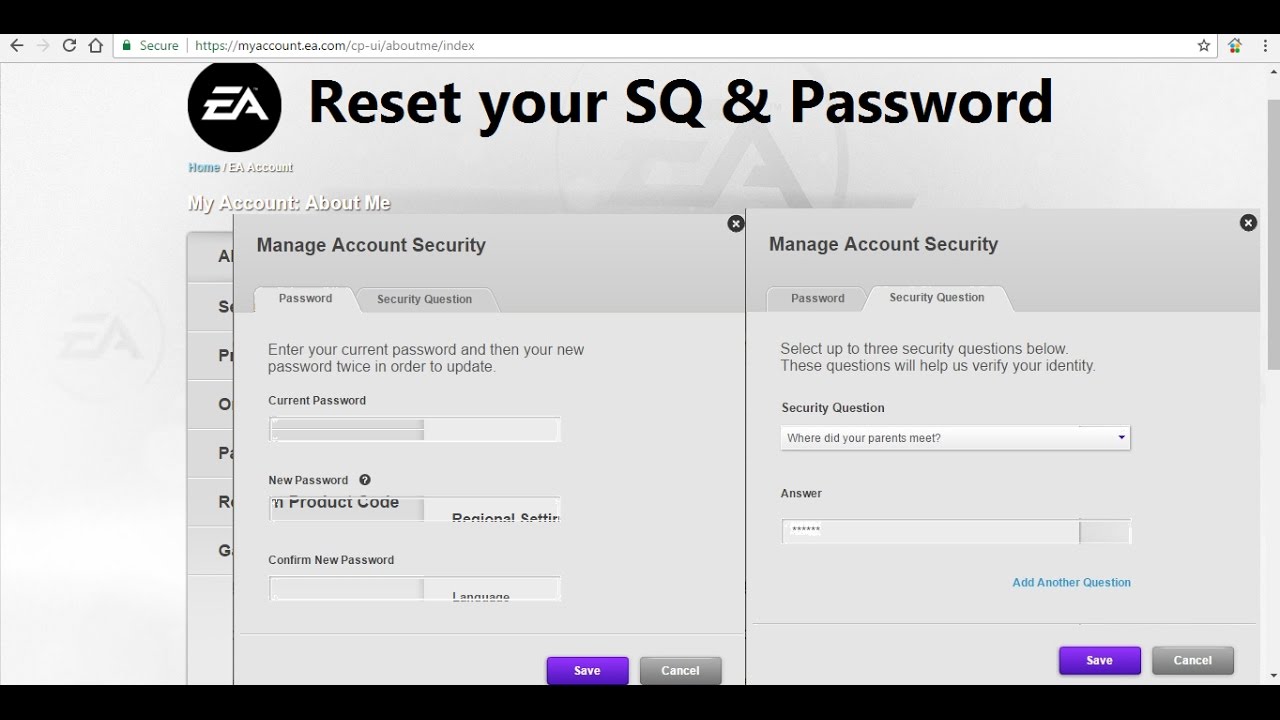Click the Add Another Question link
Image resolution: width=1280 pixels, height=720 pixels.
tap(1071, 582)
